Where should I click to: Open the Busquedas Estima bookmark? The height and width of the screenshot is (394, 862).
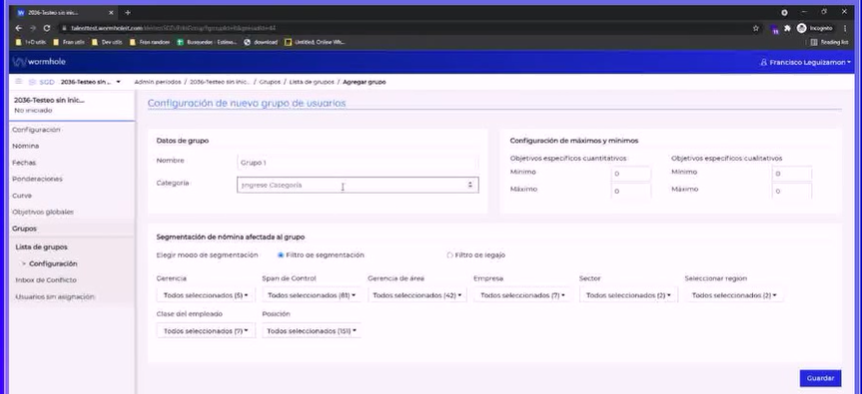[207, 42]
